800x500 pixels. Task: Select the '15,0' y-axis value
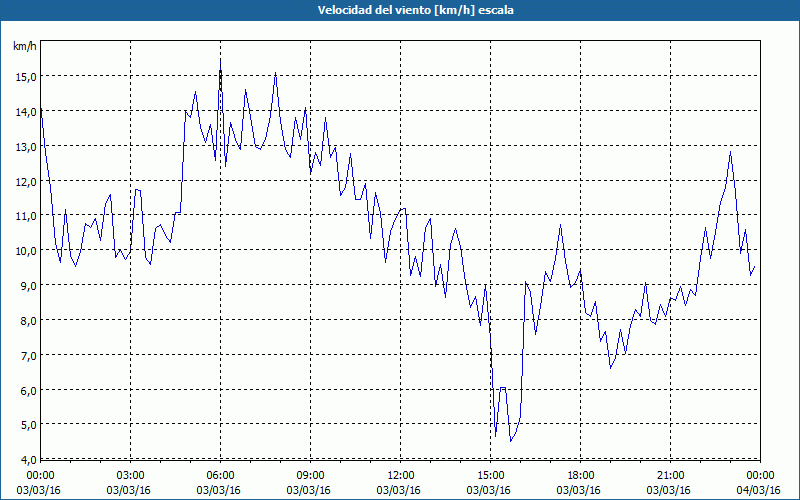tap(26, 78)
